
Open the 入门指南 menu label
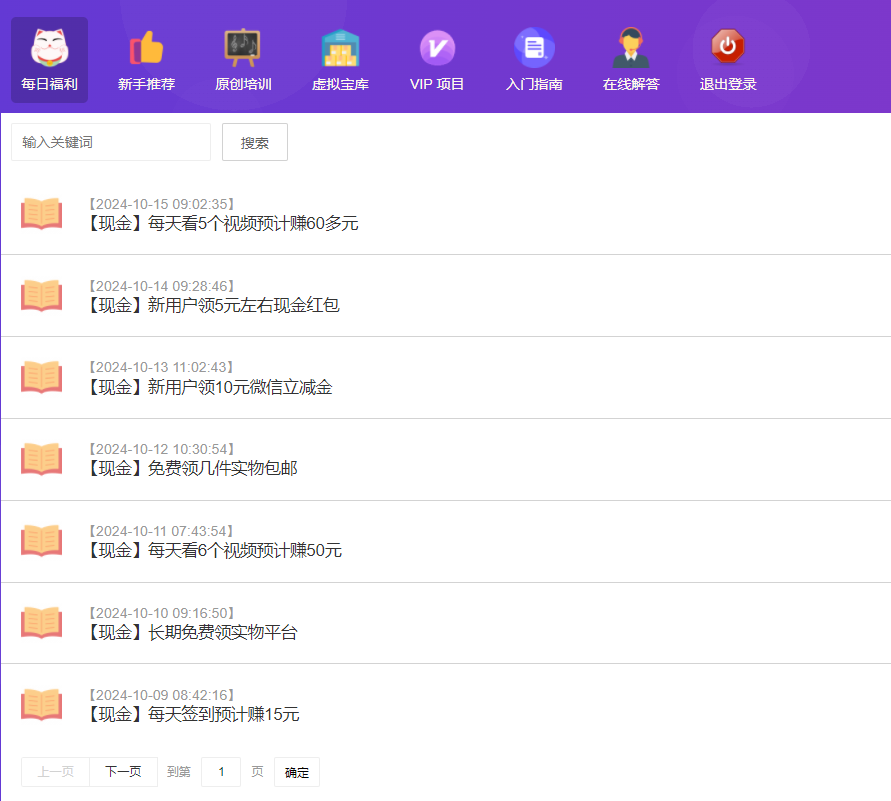click(534, 84)
